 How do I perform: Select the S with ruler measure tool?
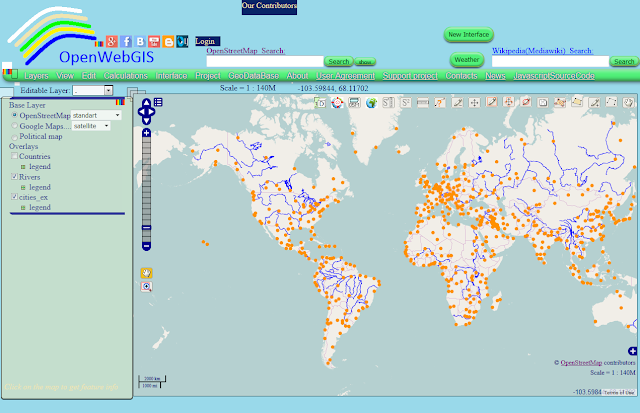(388, 103)
